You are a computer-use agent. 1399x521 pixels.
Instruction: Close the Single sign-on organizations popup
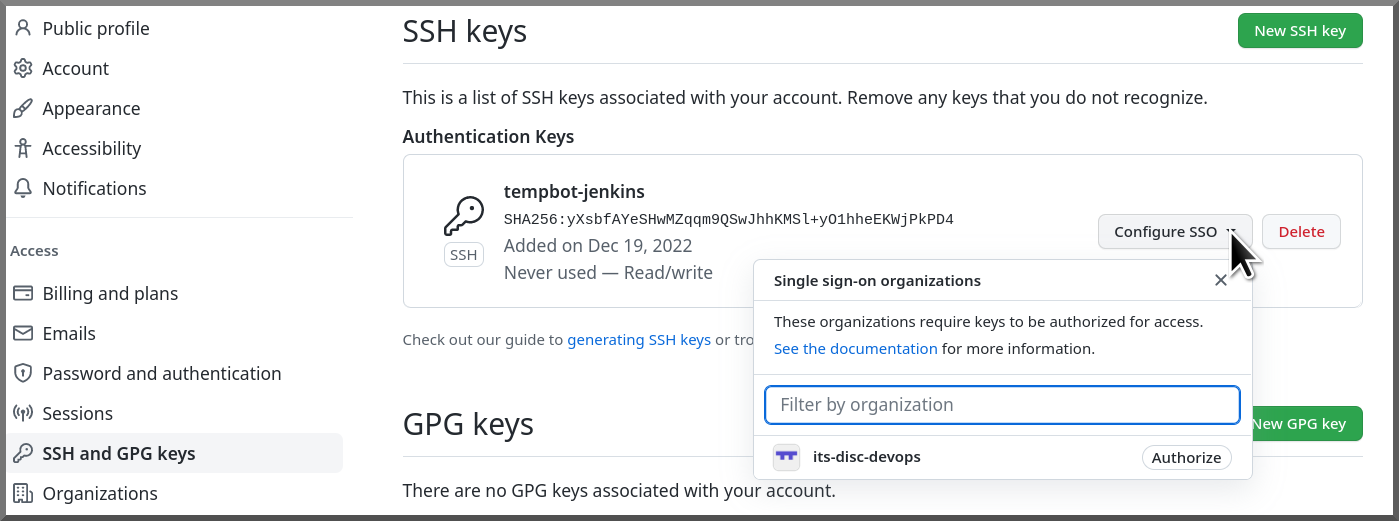[x=1220, y=281]
